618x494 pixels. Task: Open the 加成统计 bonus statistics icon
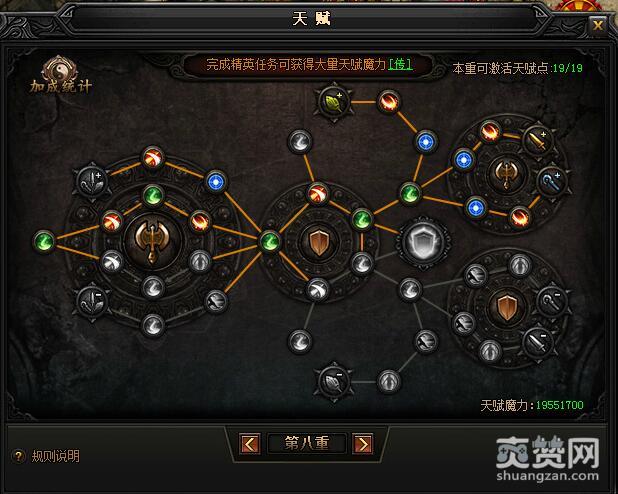coord(60,76)
